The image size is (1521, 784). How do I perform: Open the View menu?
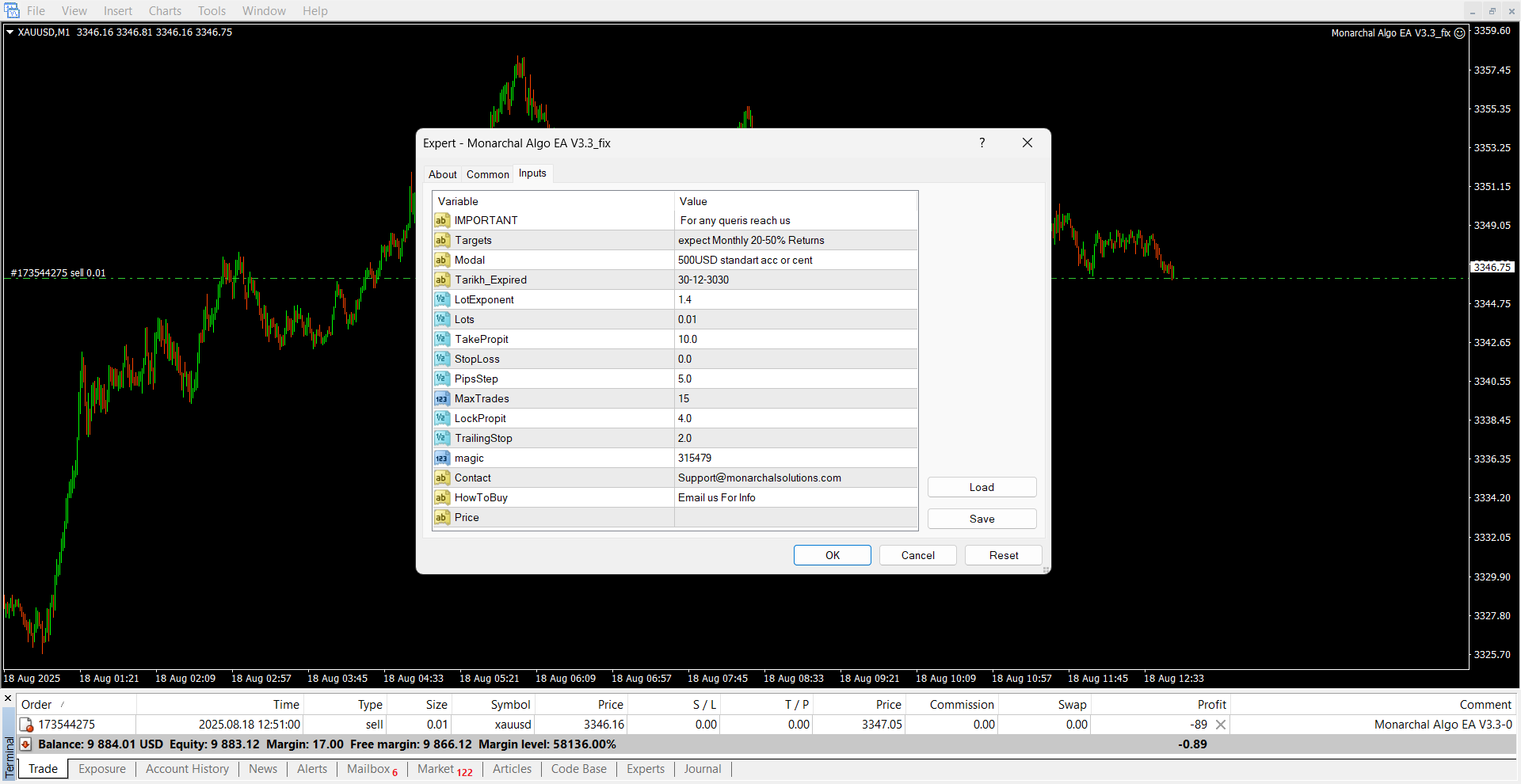tap(74, 11)
